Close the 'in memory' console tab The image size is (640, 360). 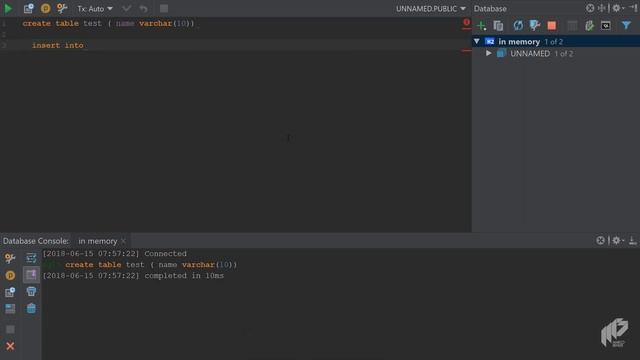point(124,241)
